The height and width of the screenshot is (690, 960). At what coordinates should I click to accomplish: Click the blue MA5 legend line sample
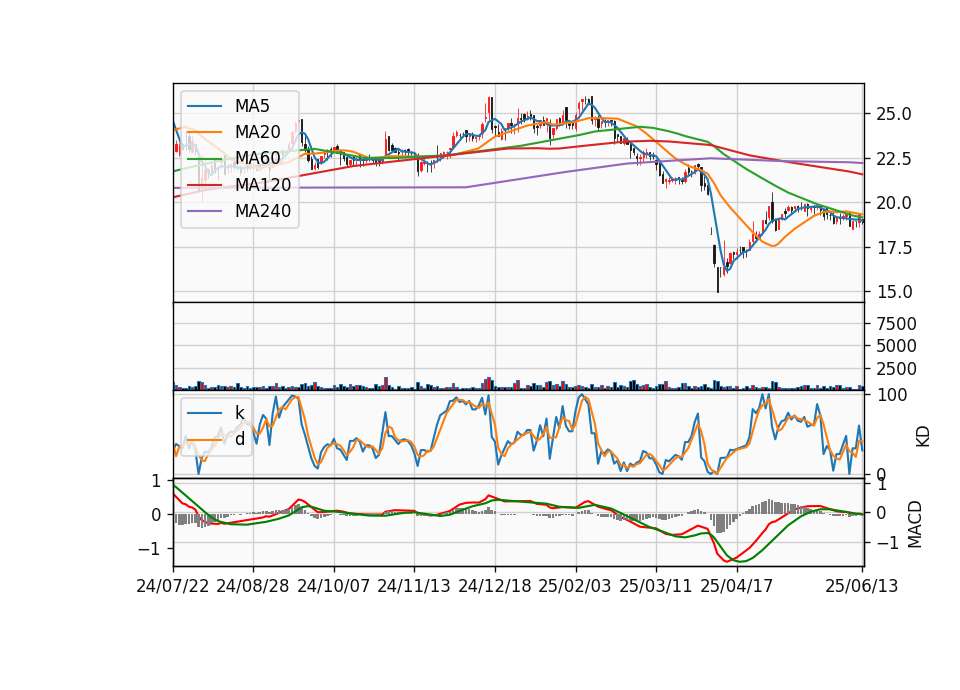pos(204,106)
